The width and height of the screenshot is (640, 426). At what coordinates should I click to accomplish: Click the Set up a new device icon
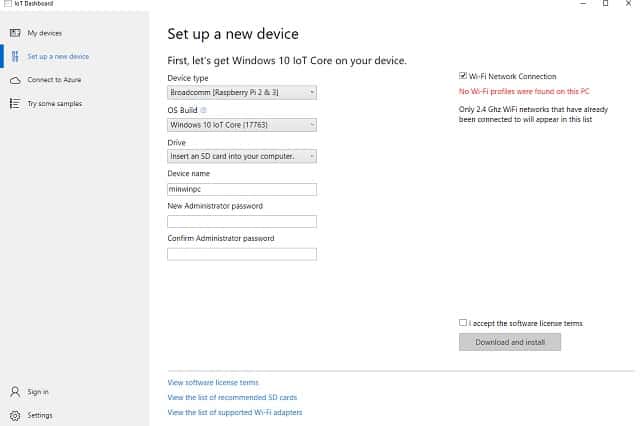15,56
